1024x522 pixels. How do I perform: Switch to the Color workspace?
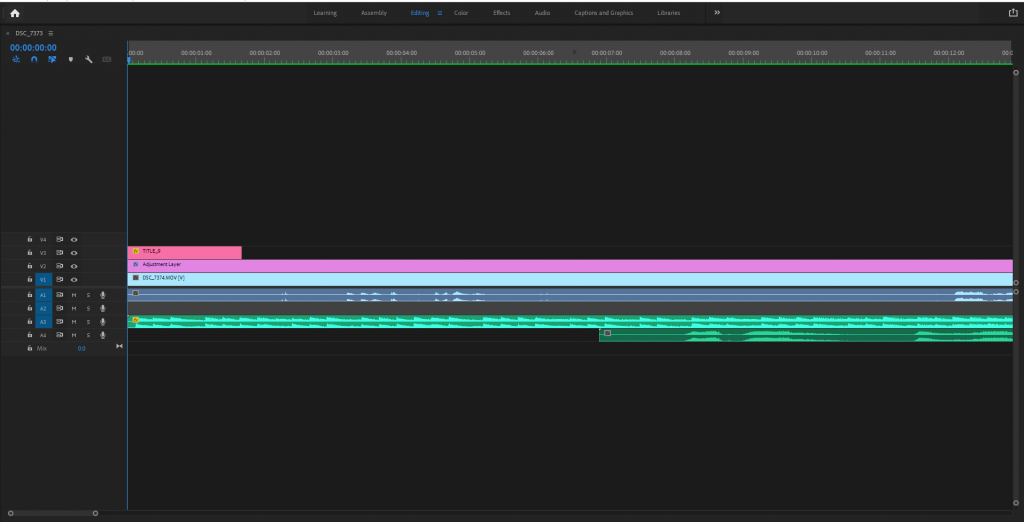461,13
